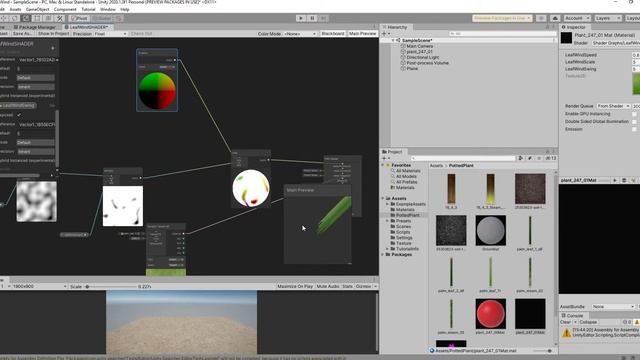Image resolution: width=640 pixels, height=360 pixels.
Task: Uncheck the Exposed checkbox in blackboard
Action: click(19, 115)
